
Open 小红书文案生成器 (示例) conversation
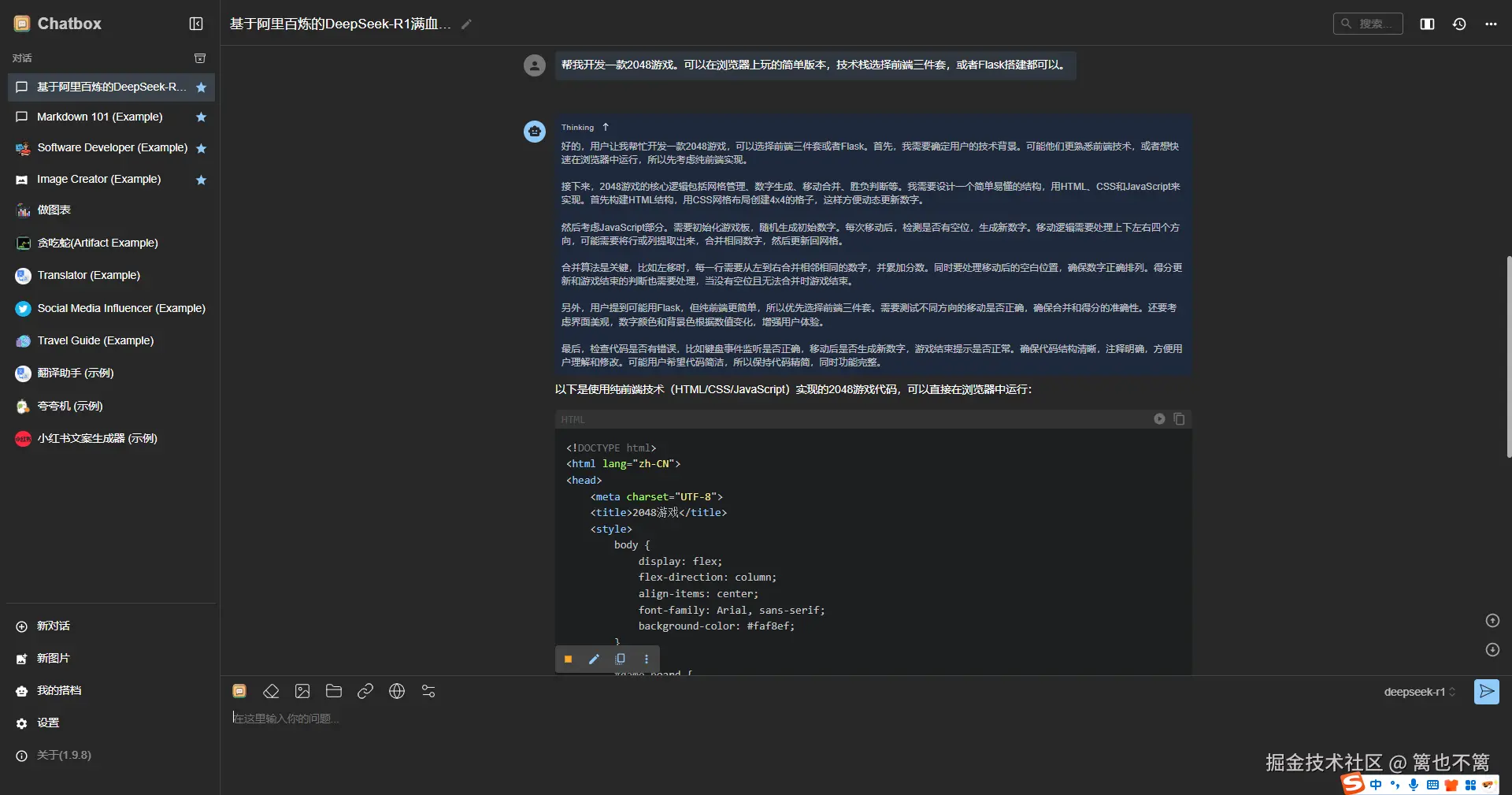111,438
